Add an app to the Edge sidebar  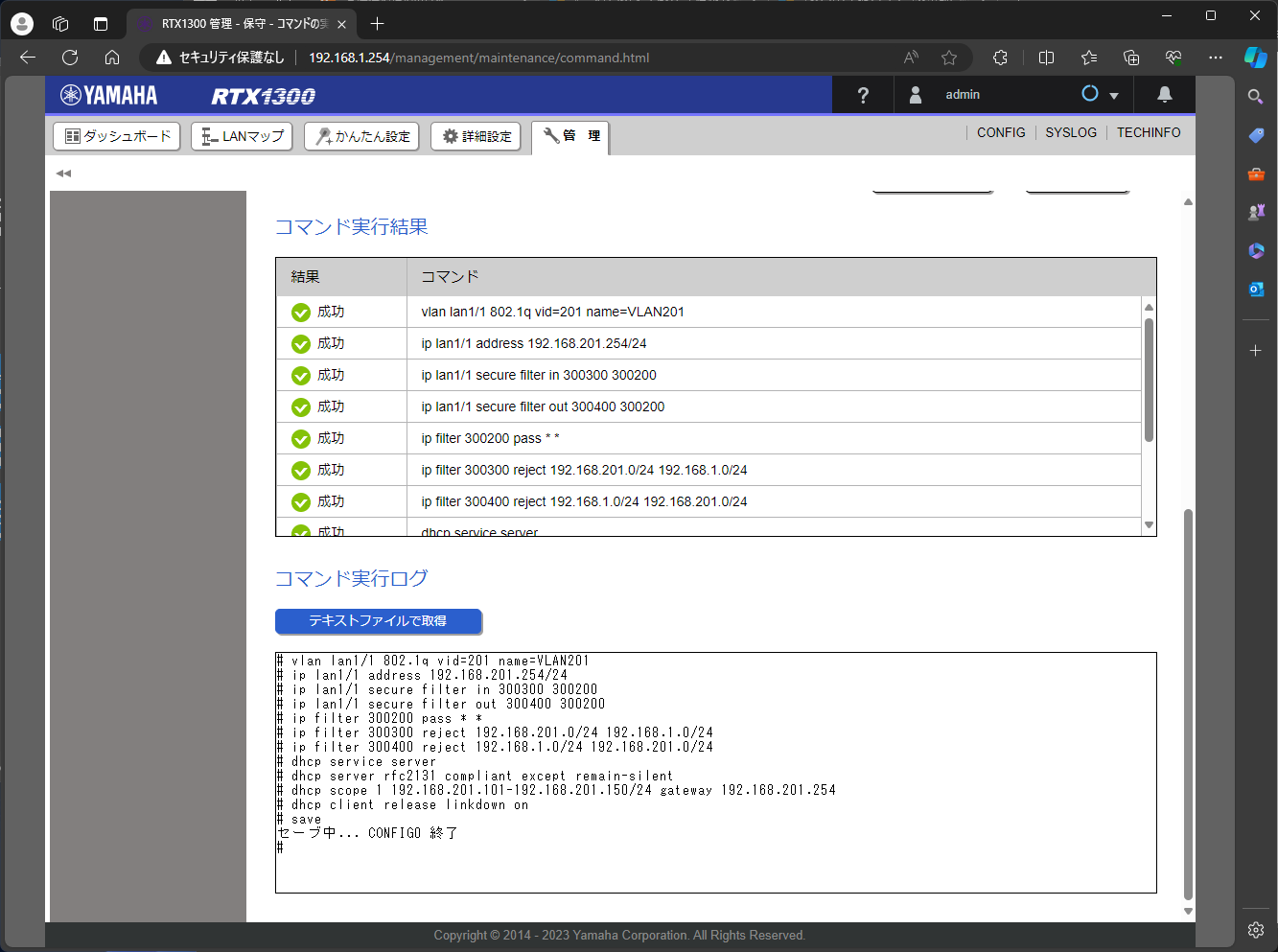[x=1256, y=351]
